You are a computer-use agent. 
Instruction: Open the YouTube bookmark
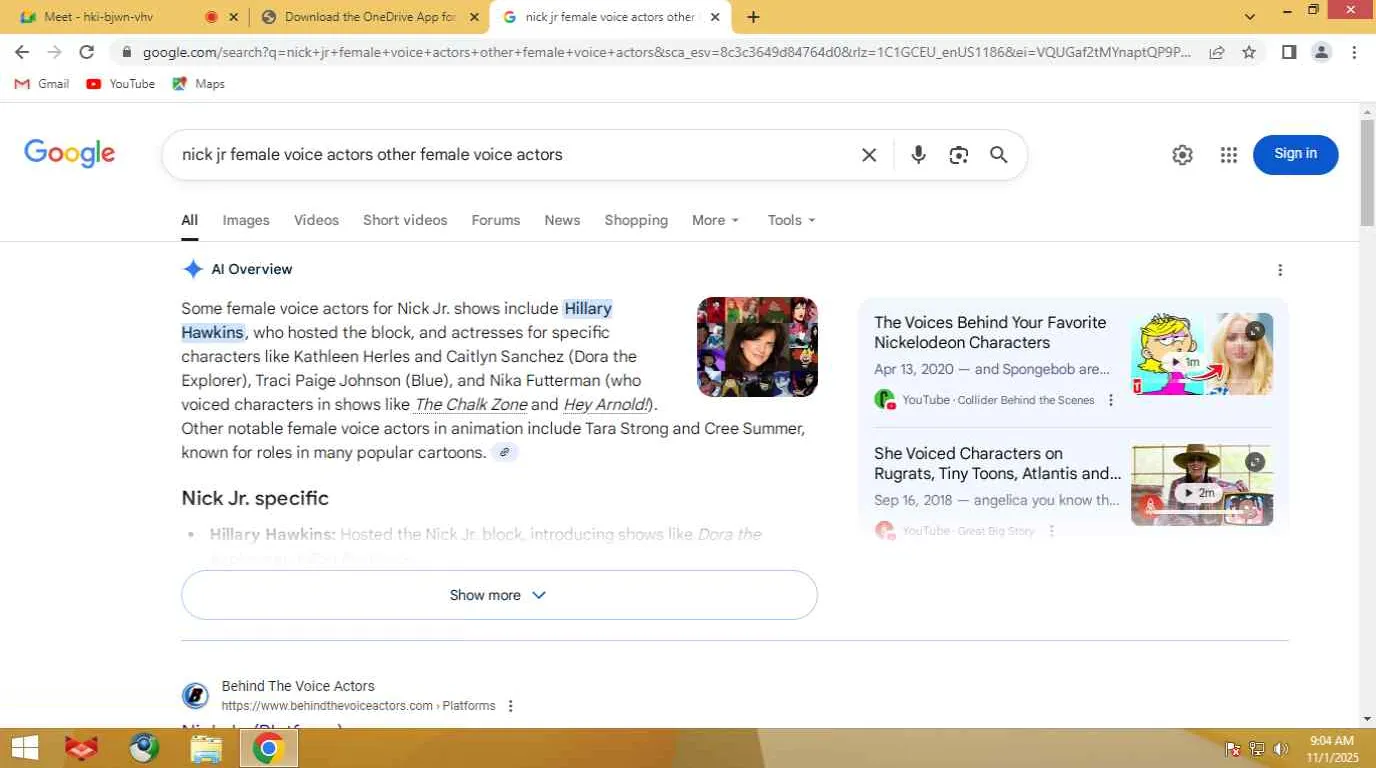click(121, 84)
